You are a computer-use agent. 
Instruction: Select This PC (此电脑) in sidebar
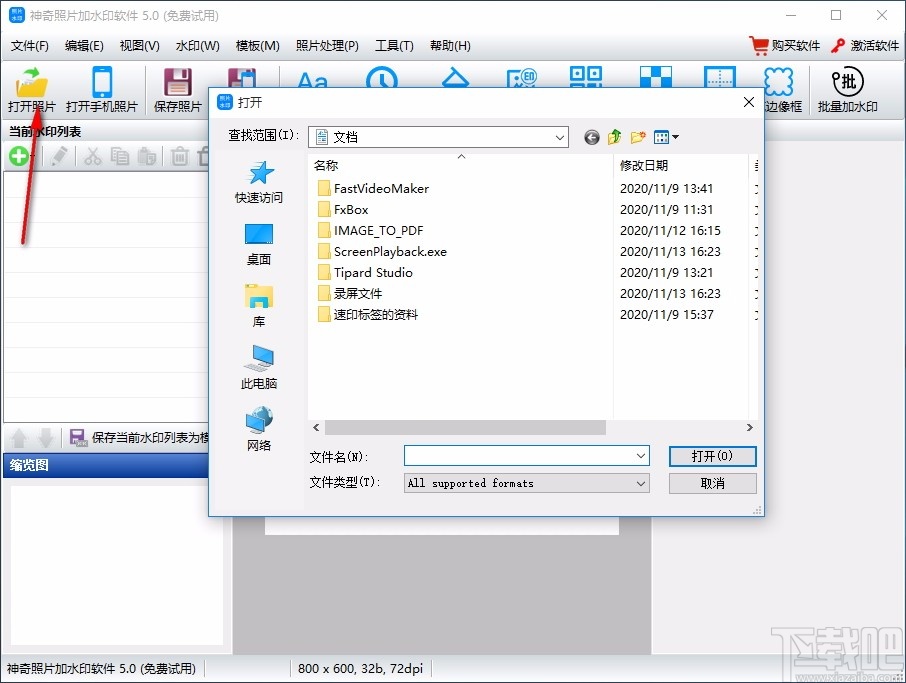tap(259, 368)
